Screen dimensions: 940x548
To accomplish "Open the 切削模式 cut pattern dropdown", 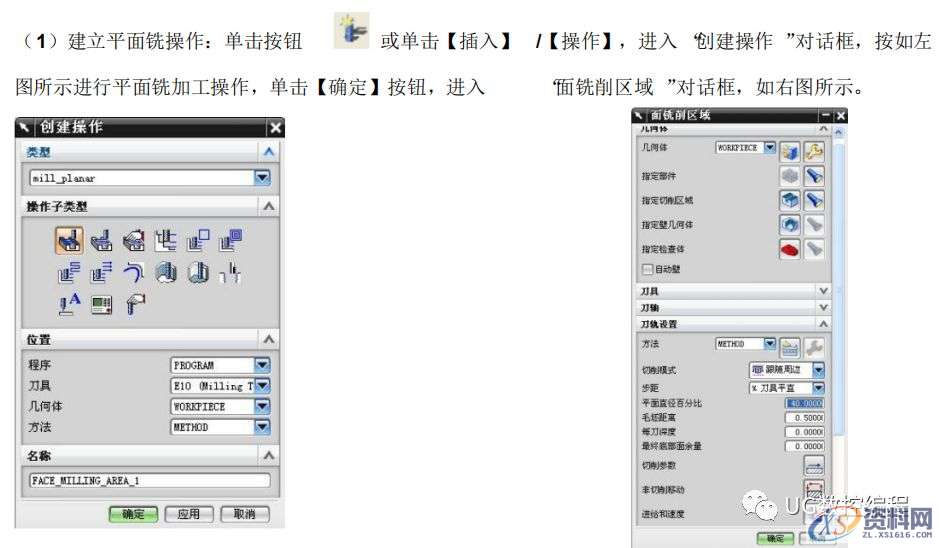I will pyautogui.click(x=818, y=370).
